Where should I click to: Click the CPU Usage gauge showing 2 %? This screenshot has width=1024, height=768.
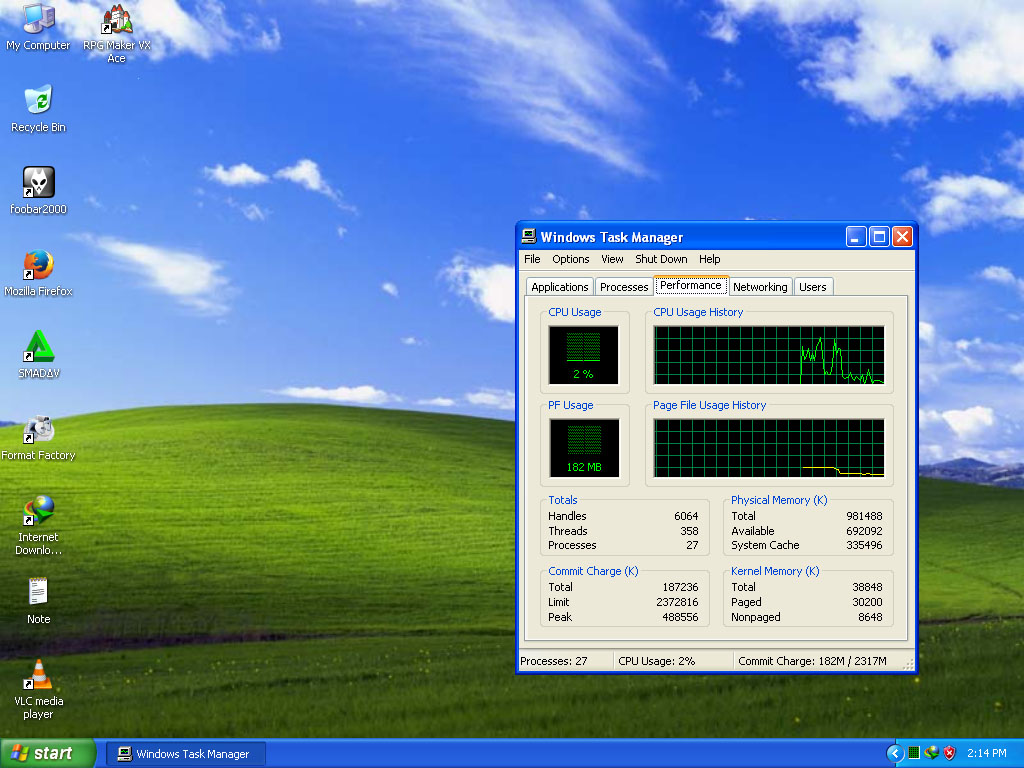583,355
